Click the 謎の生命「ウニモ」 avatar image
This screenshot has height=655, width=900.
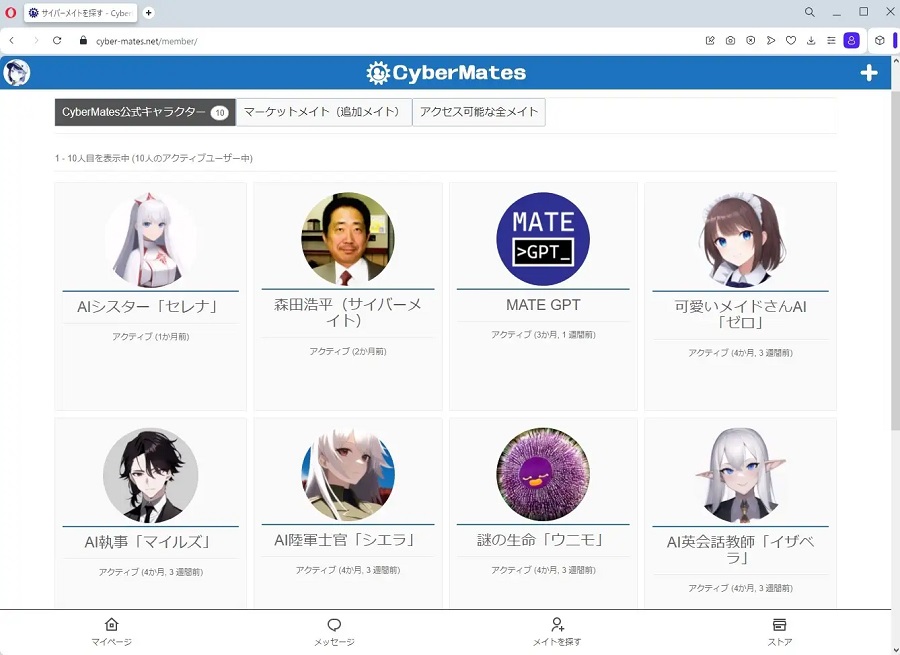point(543,475)
